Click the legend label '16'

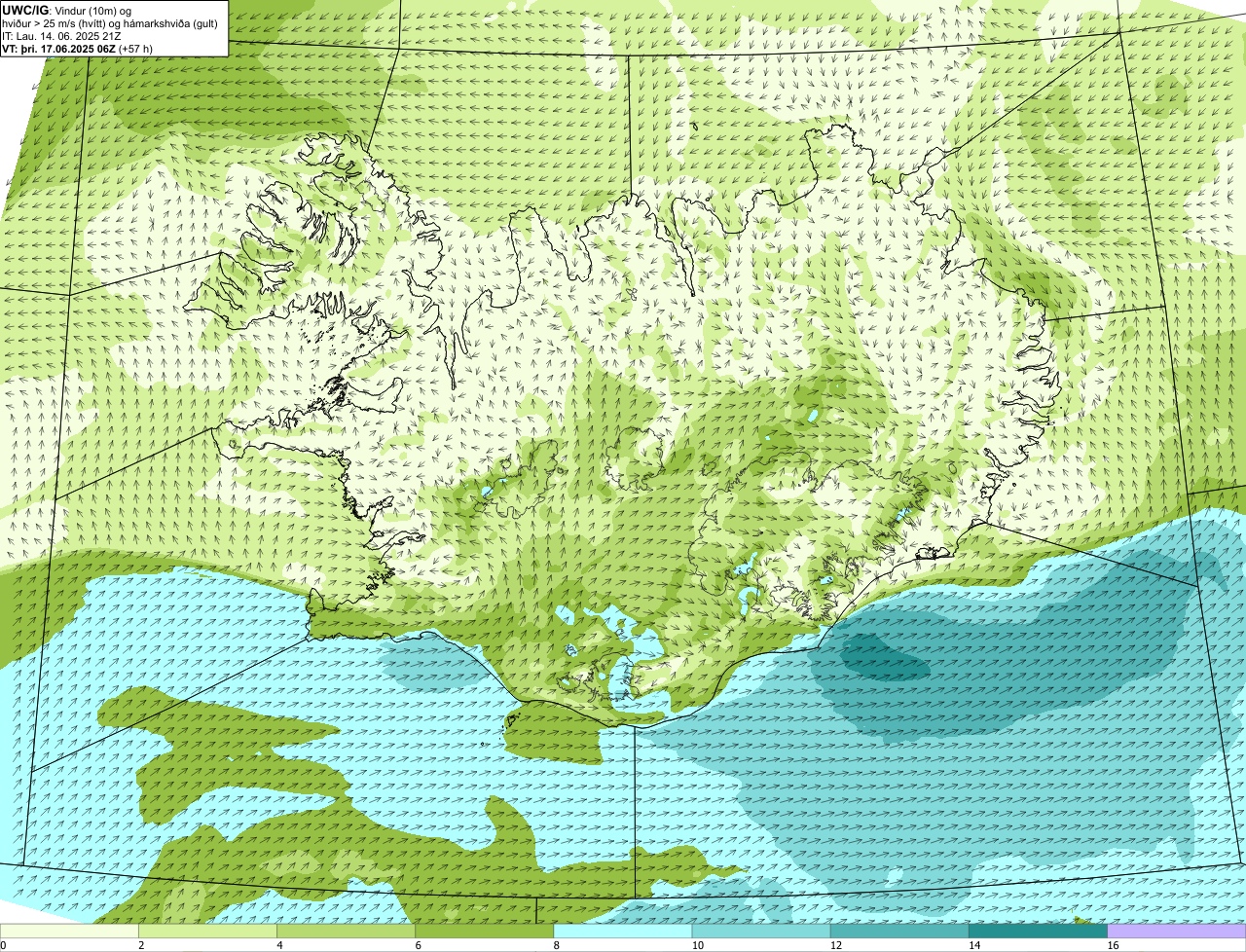[1113, 945]
